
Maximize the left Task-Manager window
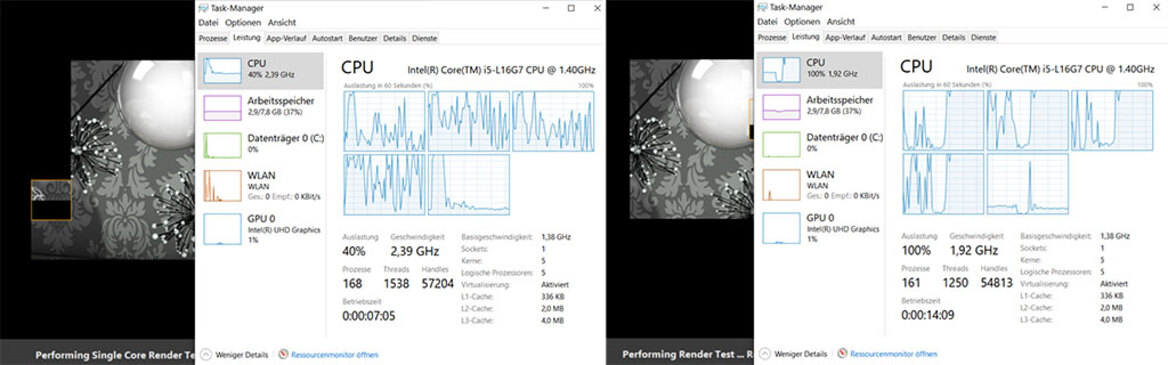(x=571, y=7)
